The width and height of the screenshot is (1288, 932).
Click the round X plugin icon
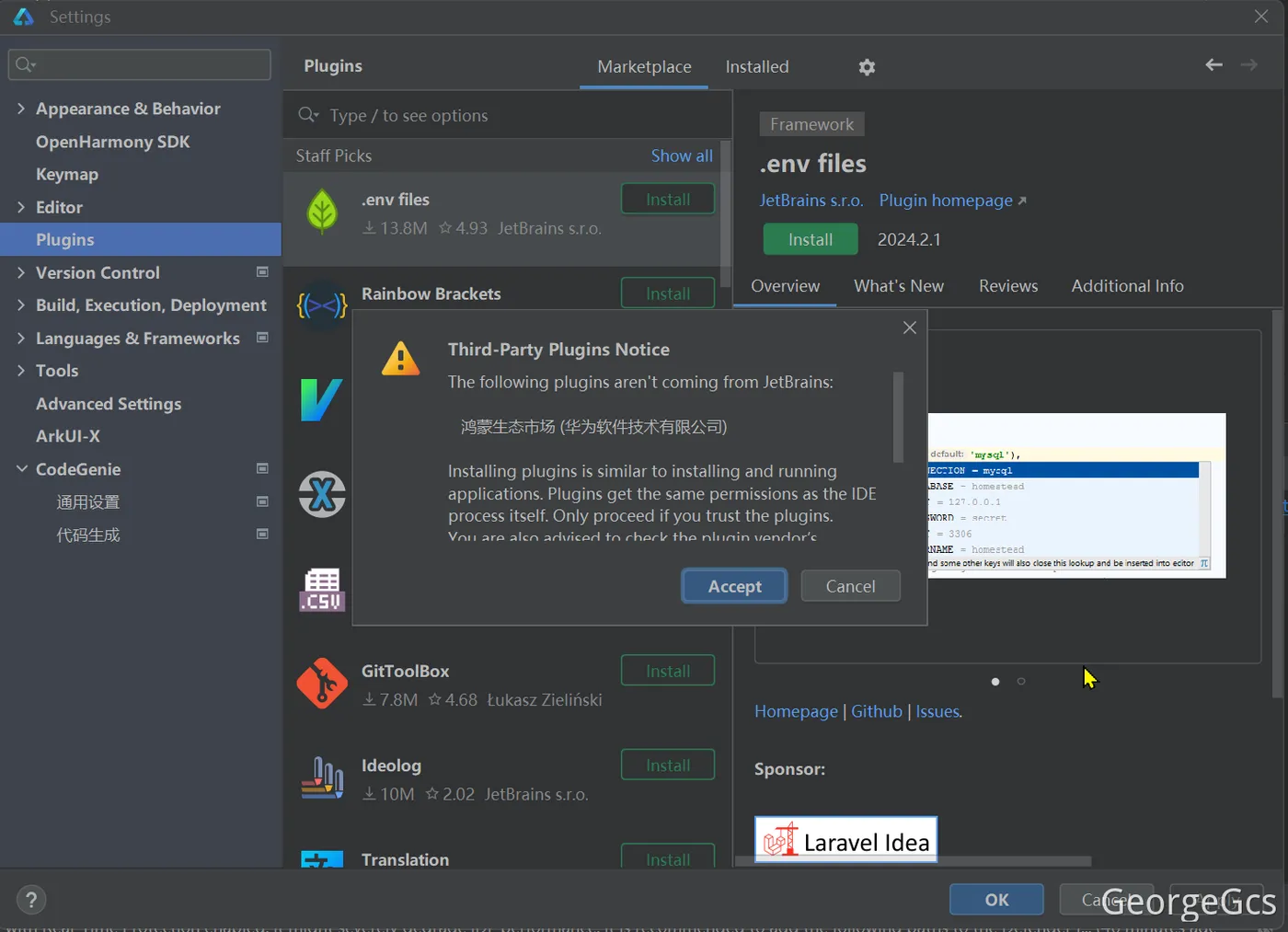322,494
